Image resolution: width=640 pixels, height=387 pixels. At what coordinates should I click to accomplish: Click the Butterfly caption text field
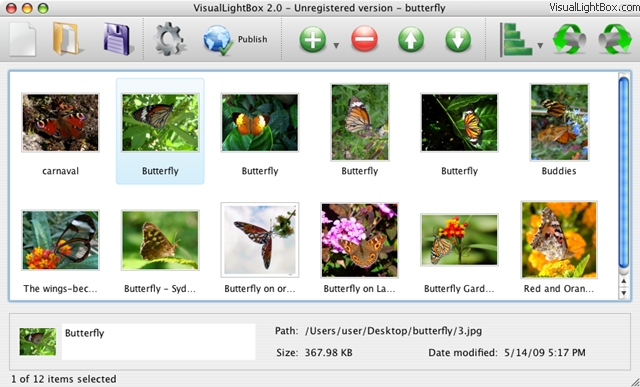click(x=159, y=342)
